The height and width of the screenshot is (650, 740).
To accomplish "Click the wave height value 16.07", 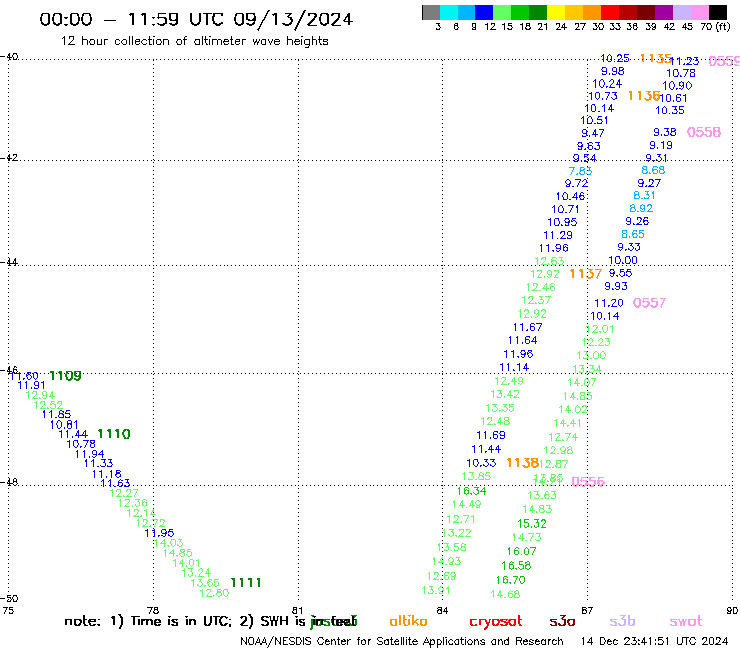I will pos(521,551).
